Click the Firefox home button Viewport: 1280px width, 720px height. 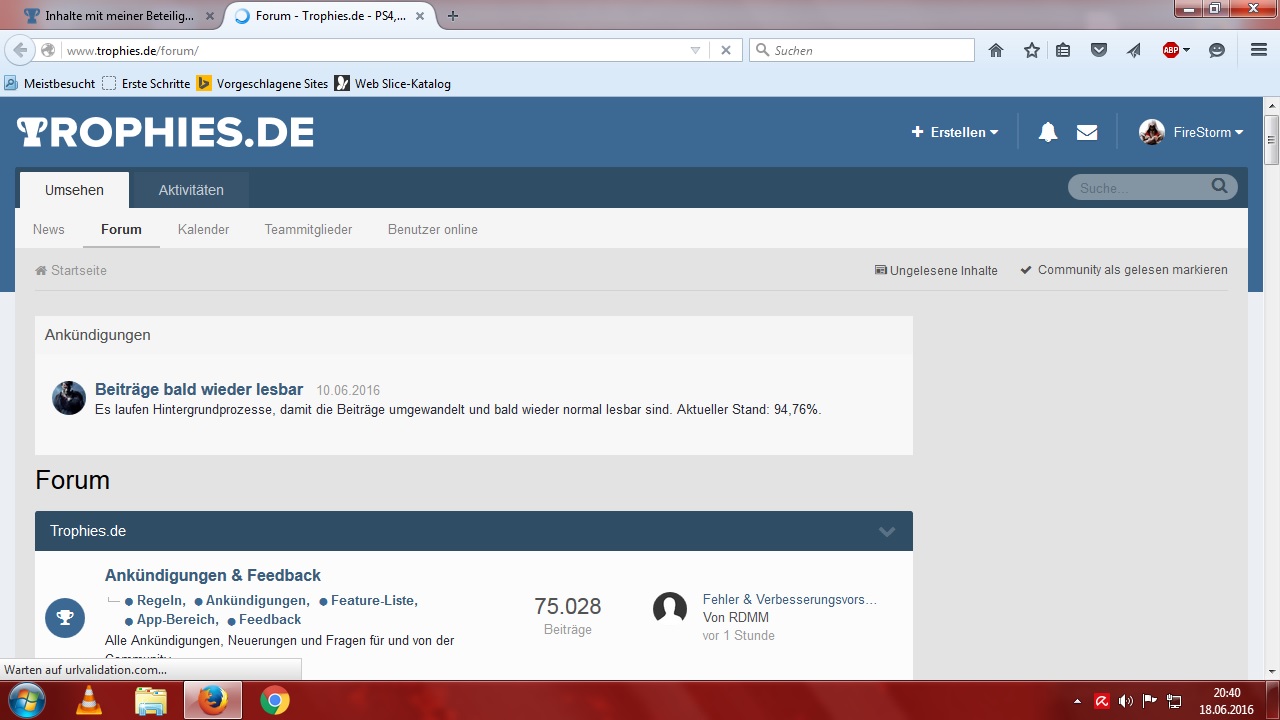996,50
